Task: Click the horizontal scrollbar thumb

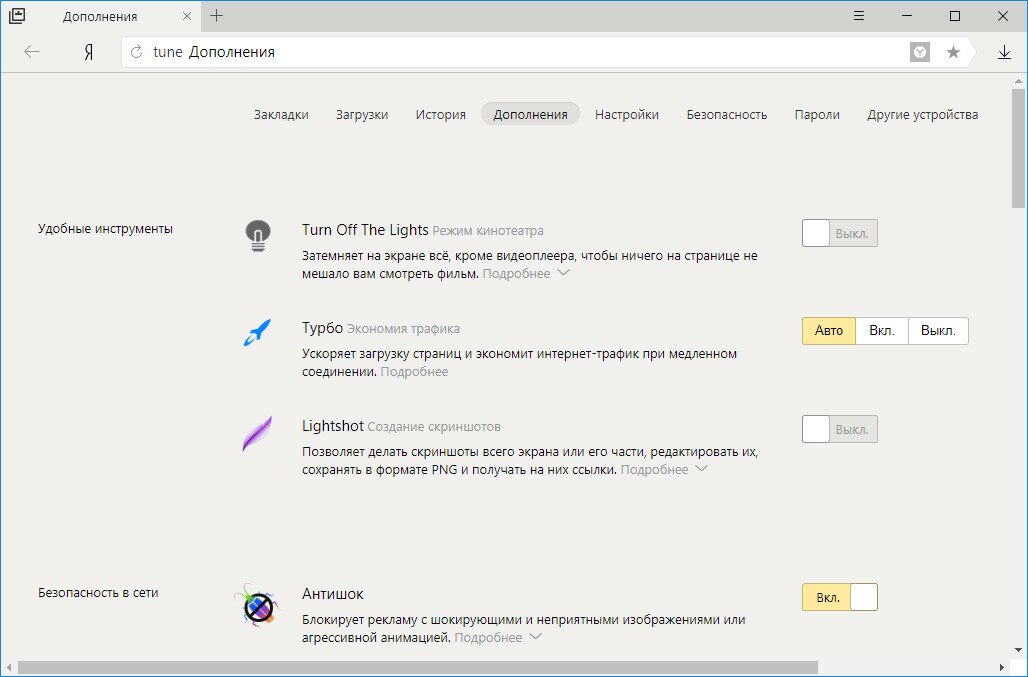Action: coord(418,667)
